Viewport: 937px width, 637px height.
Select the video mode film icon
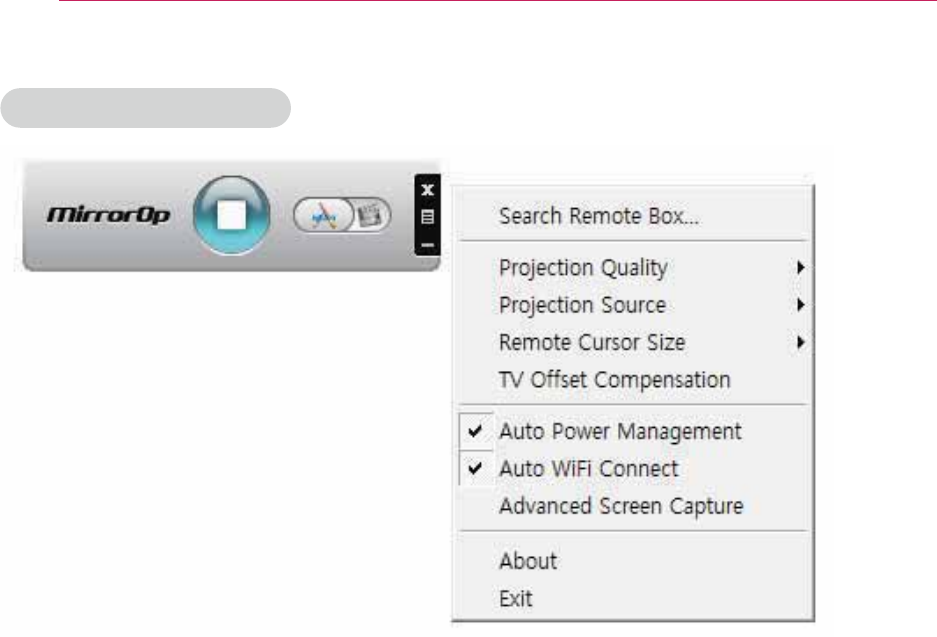370,214
